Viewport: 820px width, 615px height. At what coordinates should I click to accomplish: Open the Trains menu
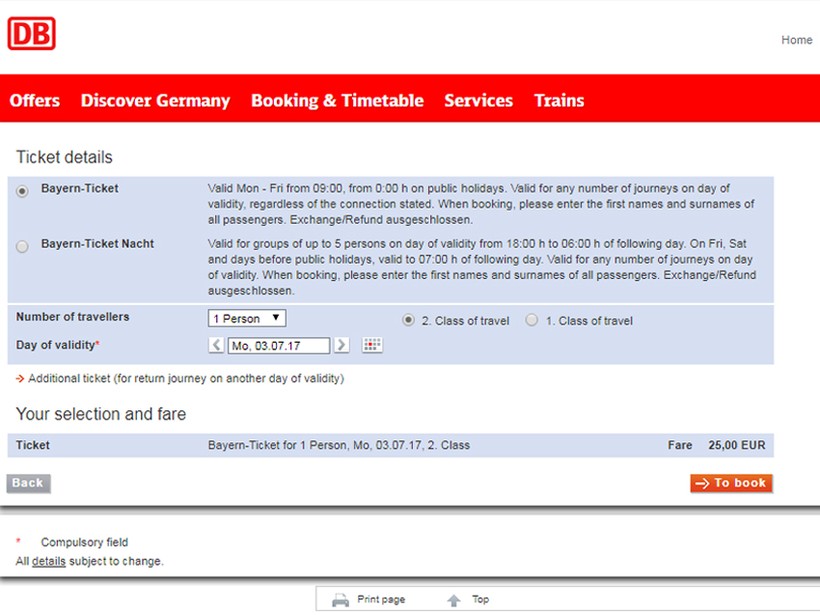coord(559,101)
